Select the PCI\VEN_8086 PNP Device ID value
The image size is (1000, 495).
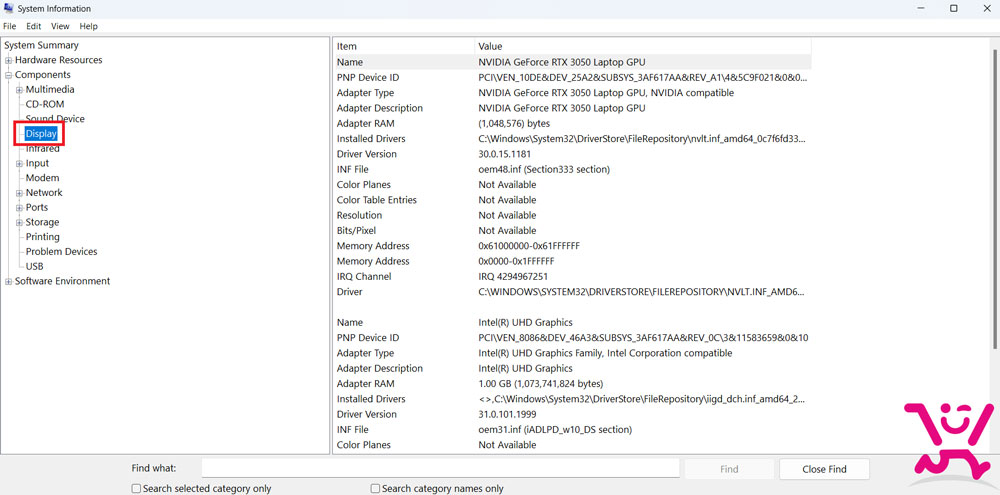[643, 337]
